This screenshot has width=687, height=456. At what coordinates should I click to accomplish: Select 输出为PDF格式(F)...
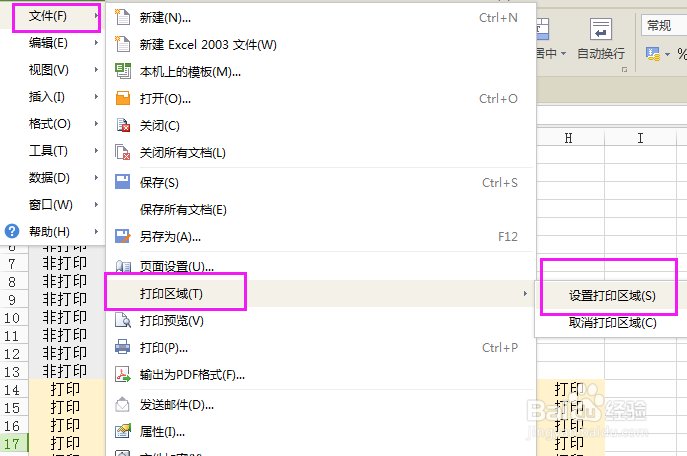[x=321, y=375]
